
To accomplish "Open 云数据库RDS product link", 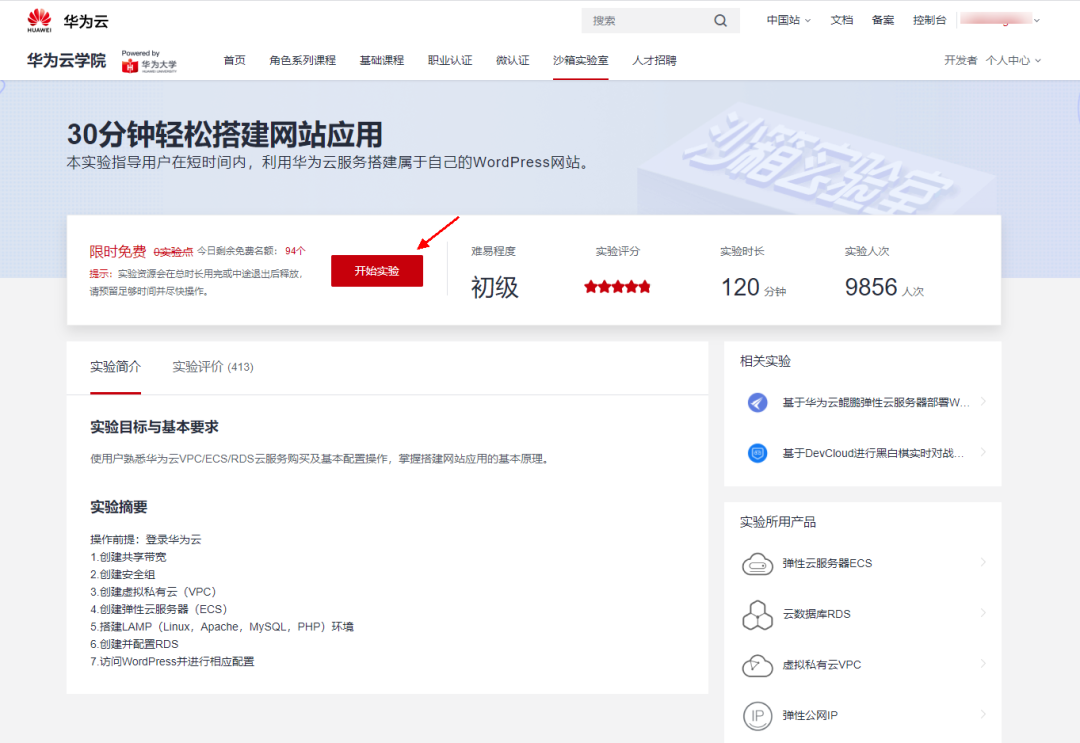I will tap(816, 614).
